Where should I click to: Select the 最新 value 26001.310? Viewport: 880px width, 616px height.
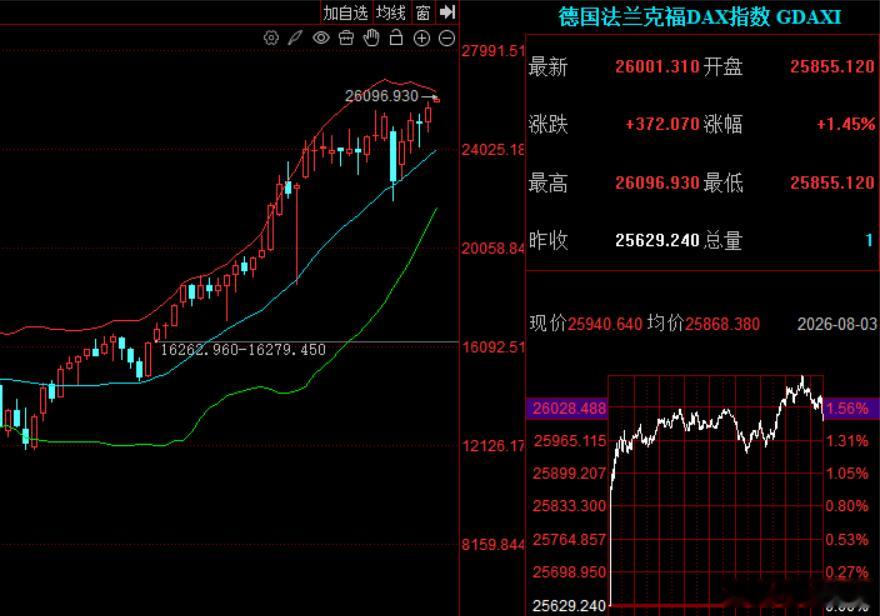click(x=657, y=67)
